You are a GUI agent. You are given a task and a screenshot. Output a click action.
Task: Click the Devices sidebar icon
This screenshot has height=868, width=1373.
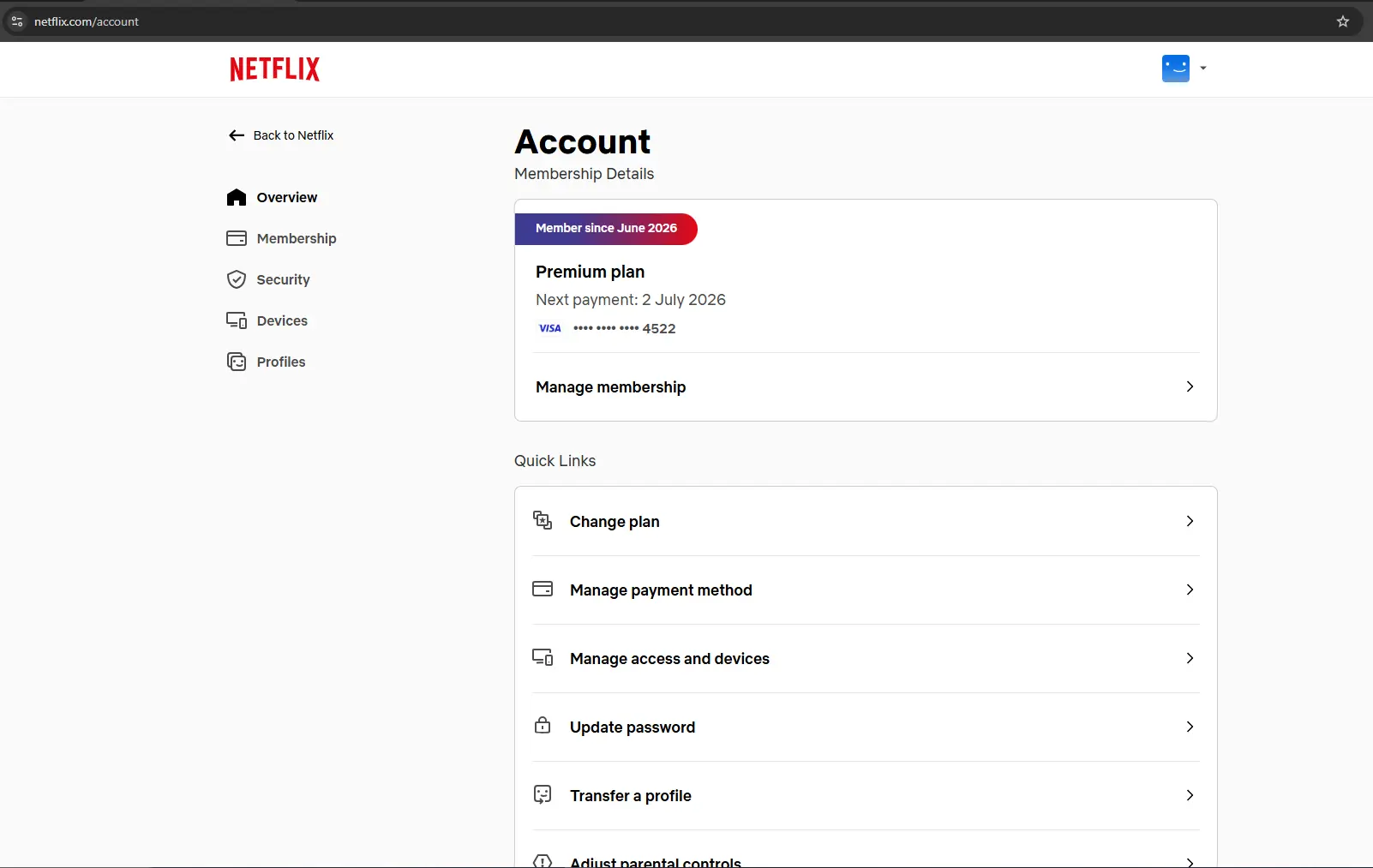[x=237, y=320]
